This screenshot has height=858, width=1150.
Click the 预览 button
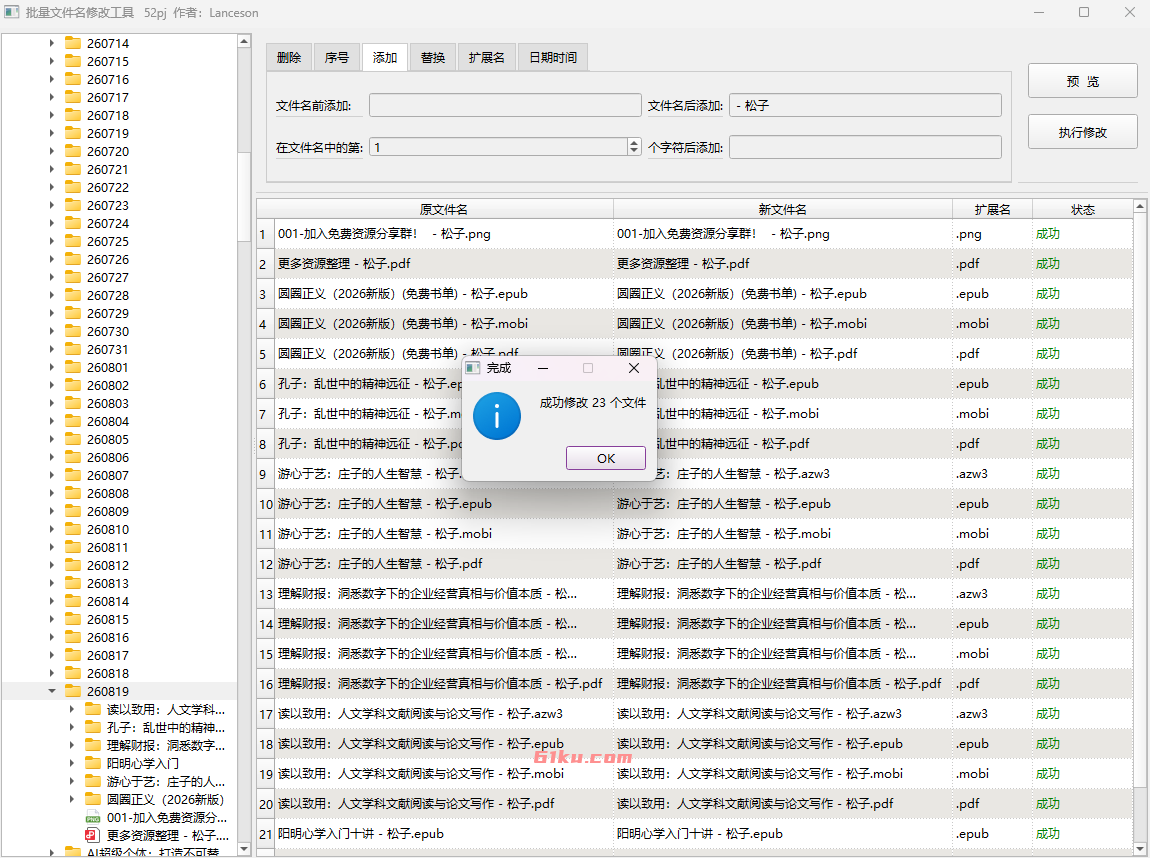(x=1083, y=81)
